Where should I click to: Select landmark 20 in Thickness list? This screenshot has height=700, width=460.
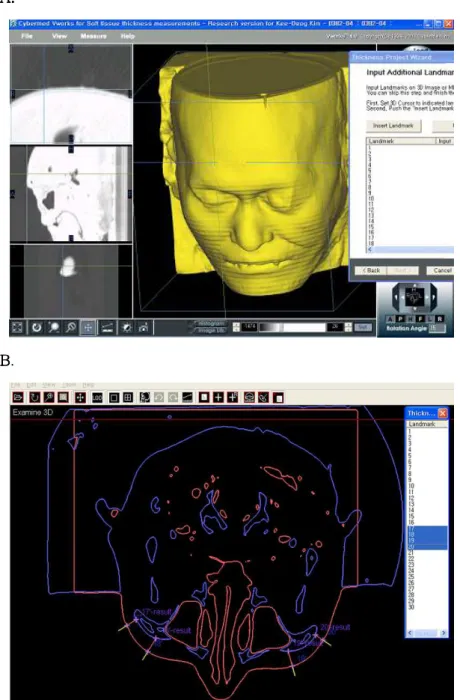point(427,547)
